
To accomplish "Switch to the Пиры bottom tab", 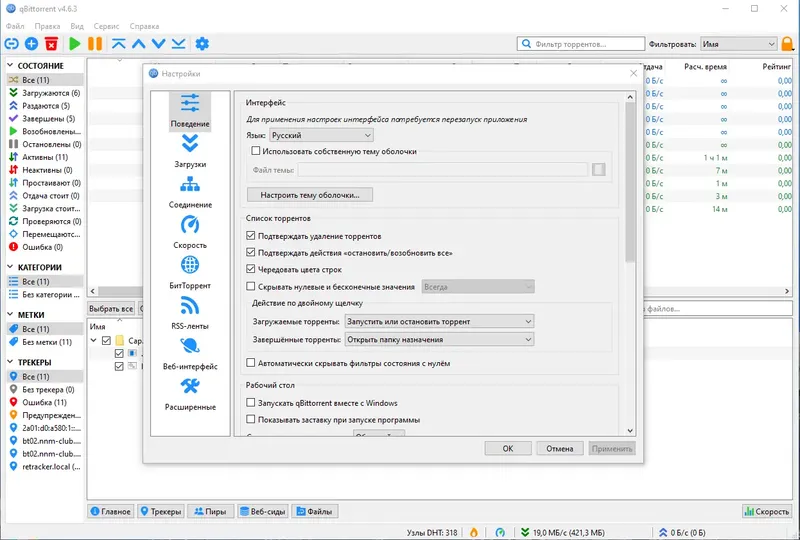I will click(210, 511).
